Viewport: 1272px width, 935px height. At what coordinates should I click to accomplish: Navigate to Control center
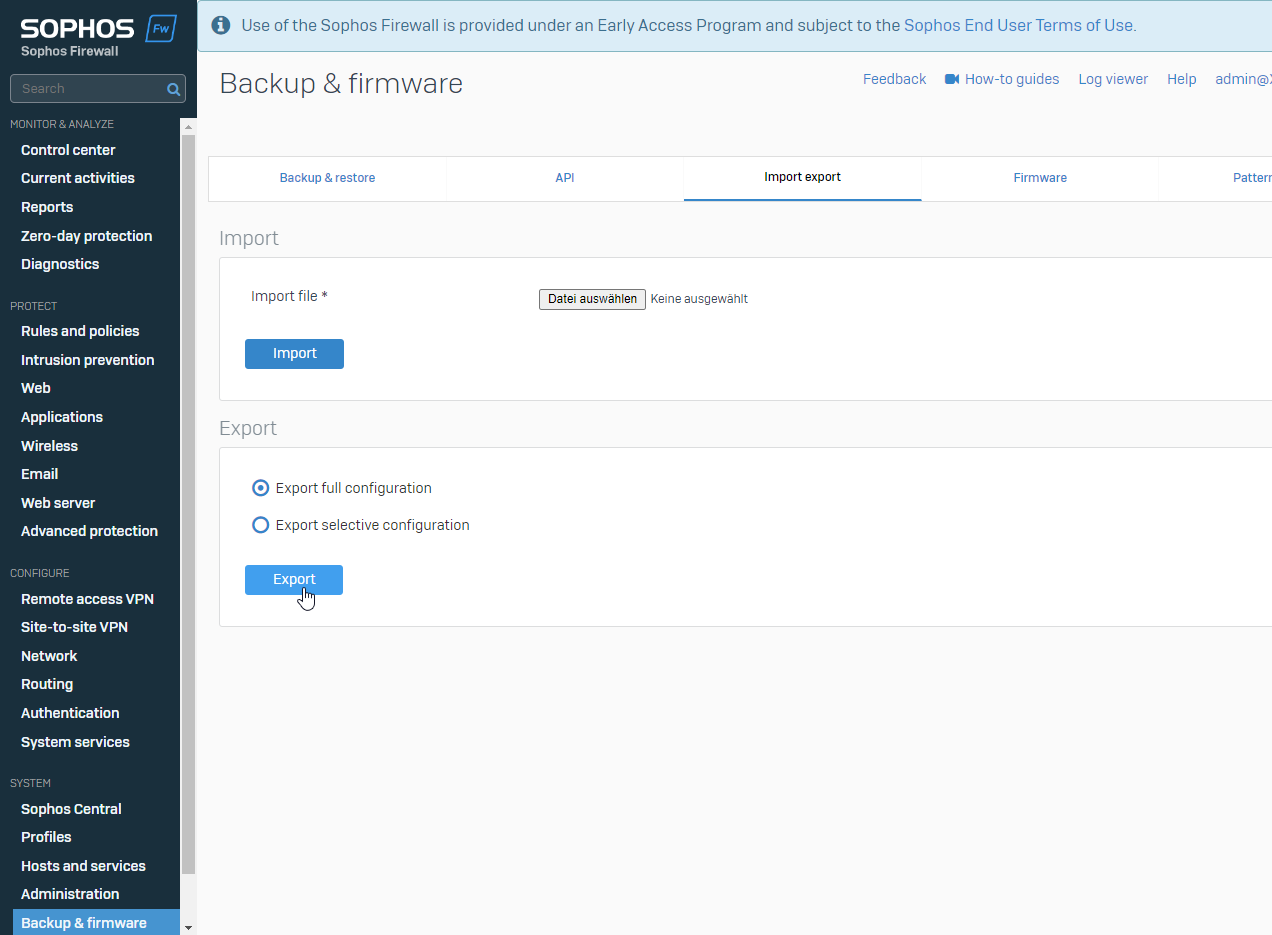pyautogui.click(x=68, y=150)
